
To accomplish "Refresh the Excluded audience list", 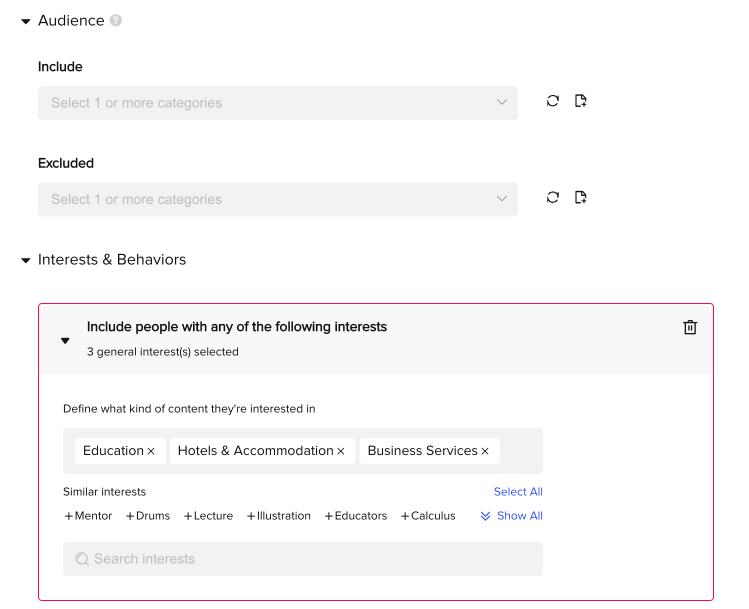I will (553, 197).
